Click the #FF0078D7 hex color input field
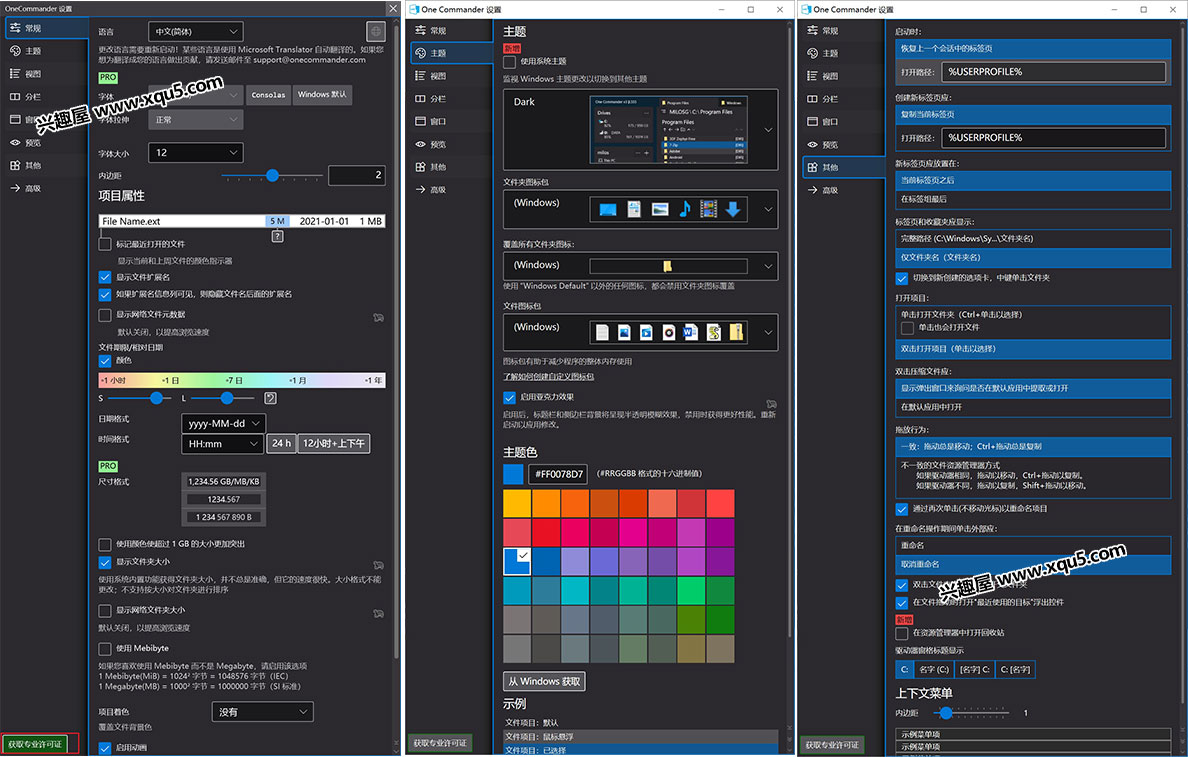The height and width of the screenshot is (757, 1188). click(559, 474)
